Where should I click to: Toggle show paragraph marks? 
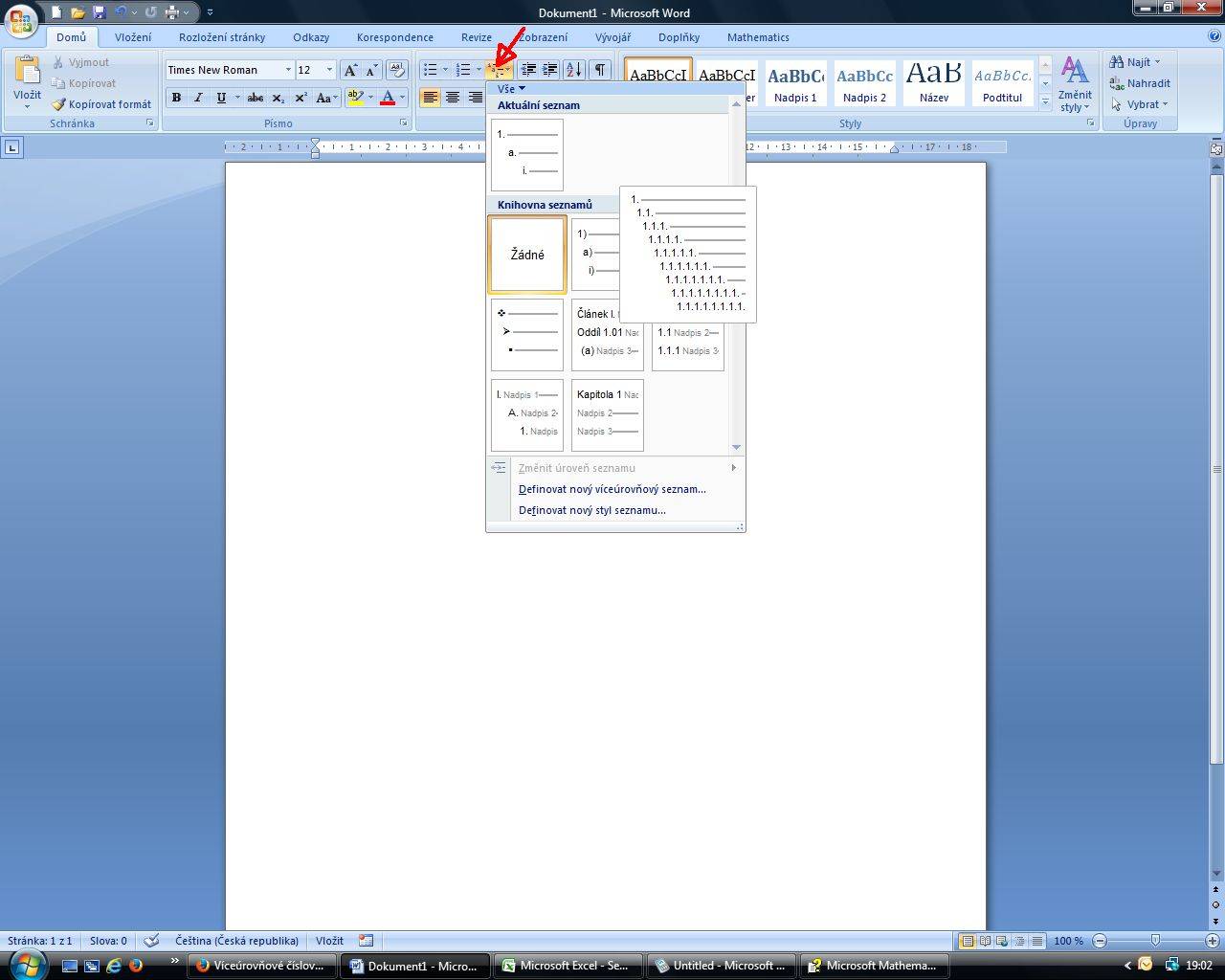(x=600, y=70)
